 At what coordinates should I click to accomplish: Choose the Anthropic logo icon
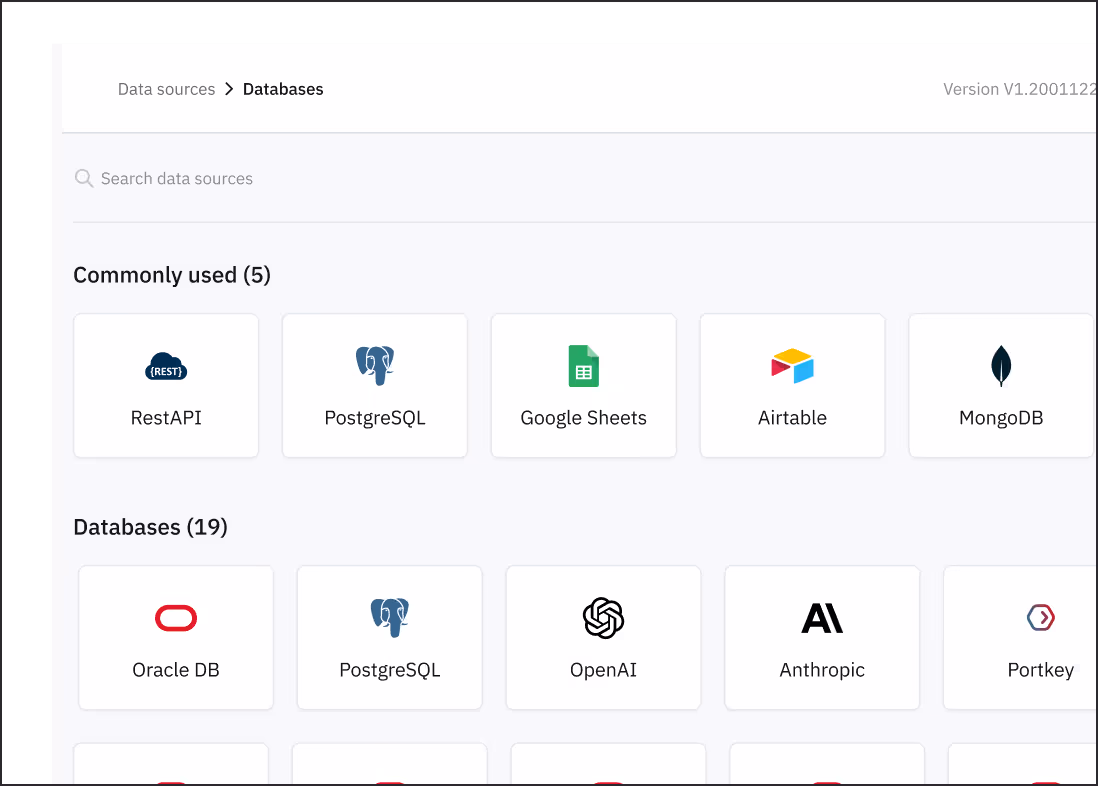pos(822,618)
